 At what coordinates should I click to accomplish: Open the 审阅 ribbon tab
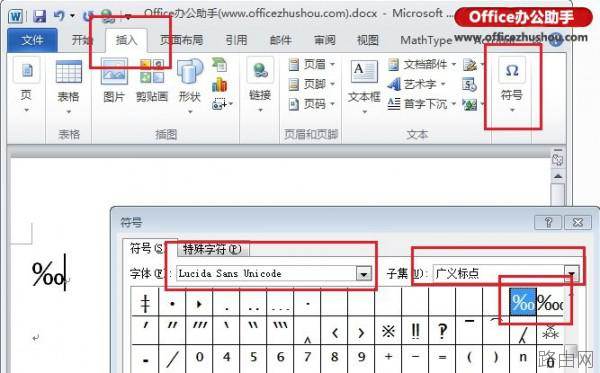[324, 40]
